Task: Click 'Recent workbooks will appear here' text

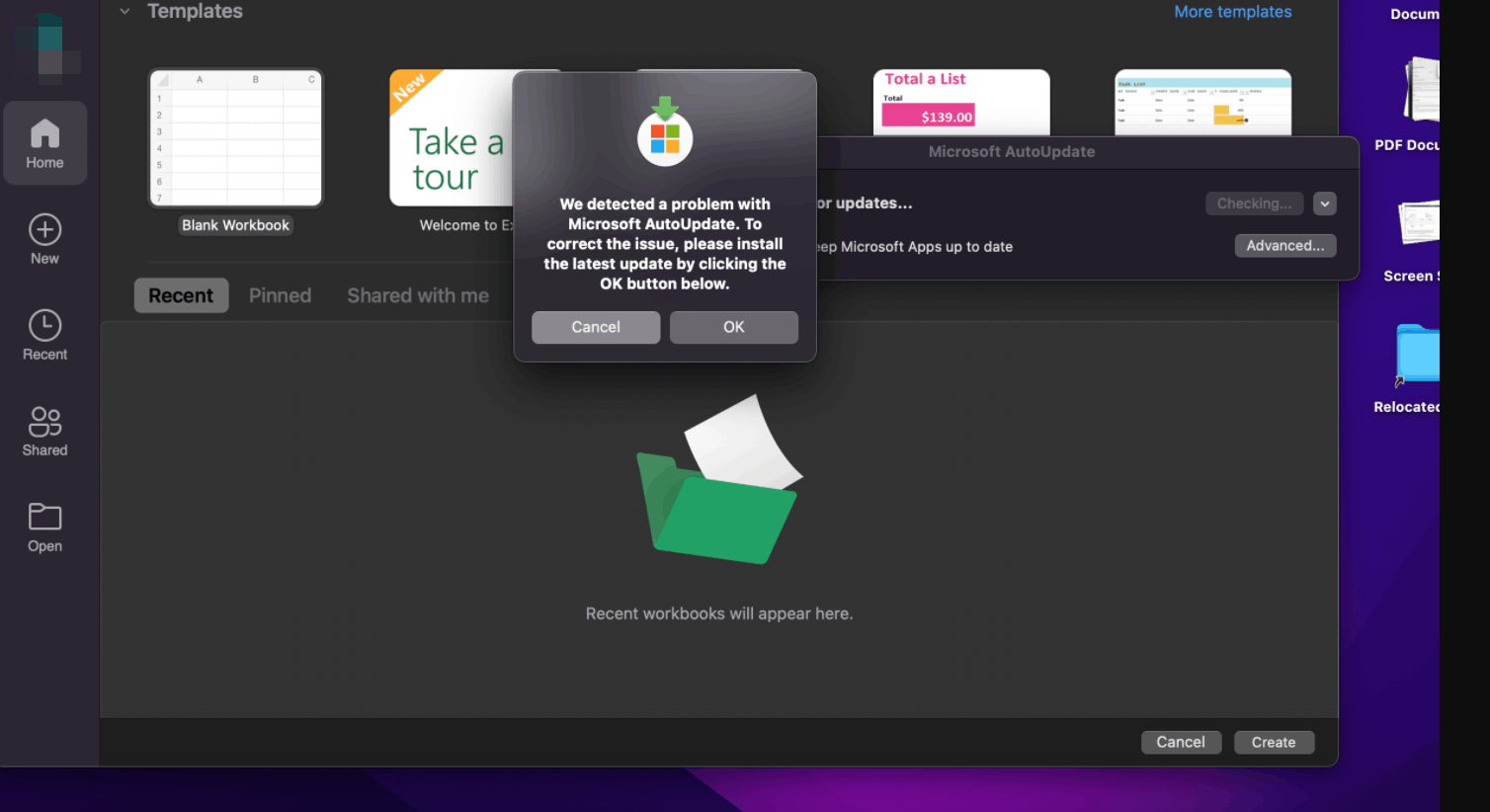Action: click(x=719, y=613)
